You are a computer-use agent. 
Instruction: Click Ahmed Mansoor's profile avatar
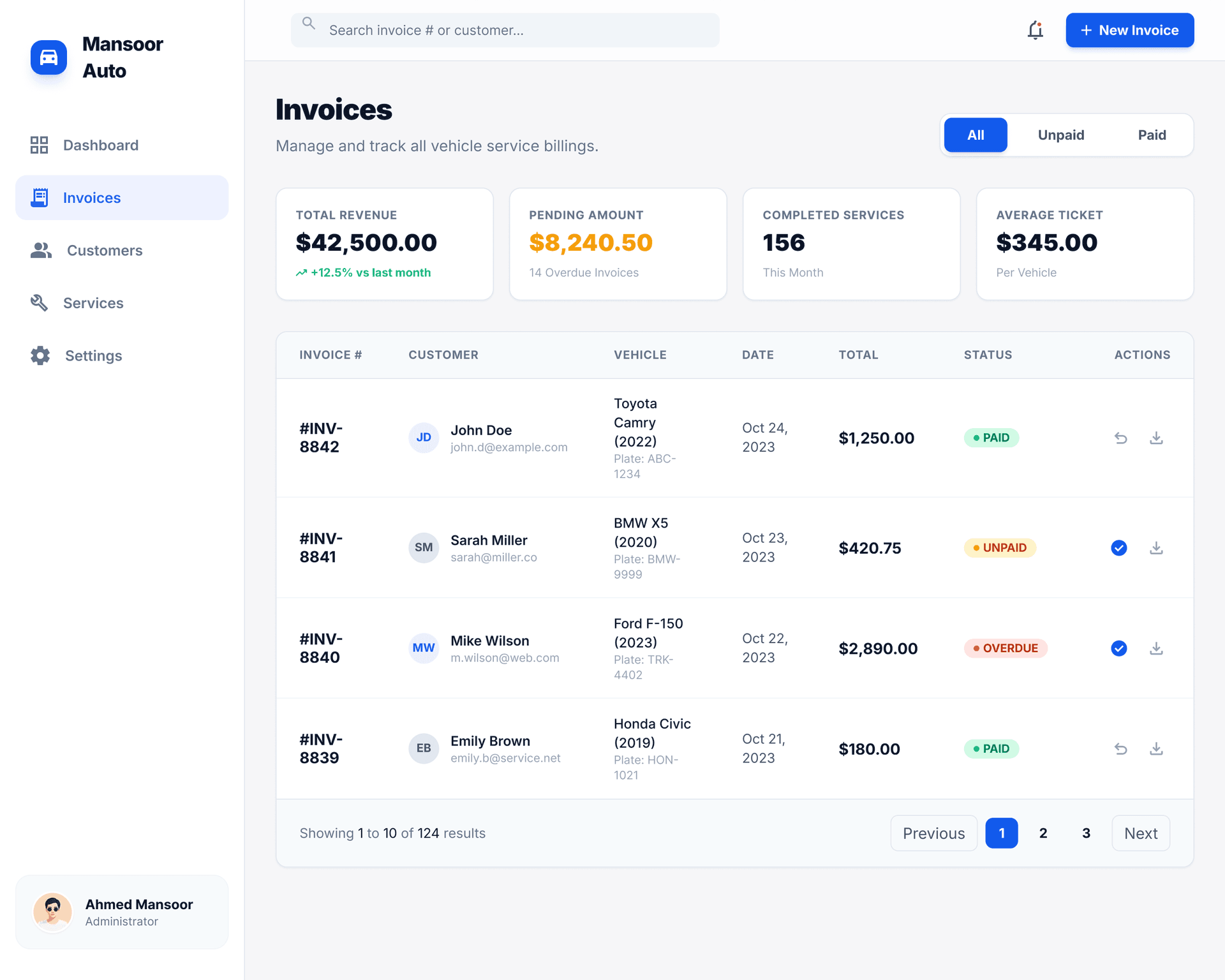(x=52, y=912)
